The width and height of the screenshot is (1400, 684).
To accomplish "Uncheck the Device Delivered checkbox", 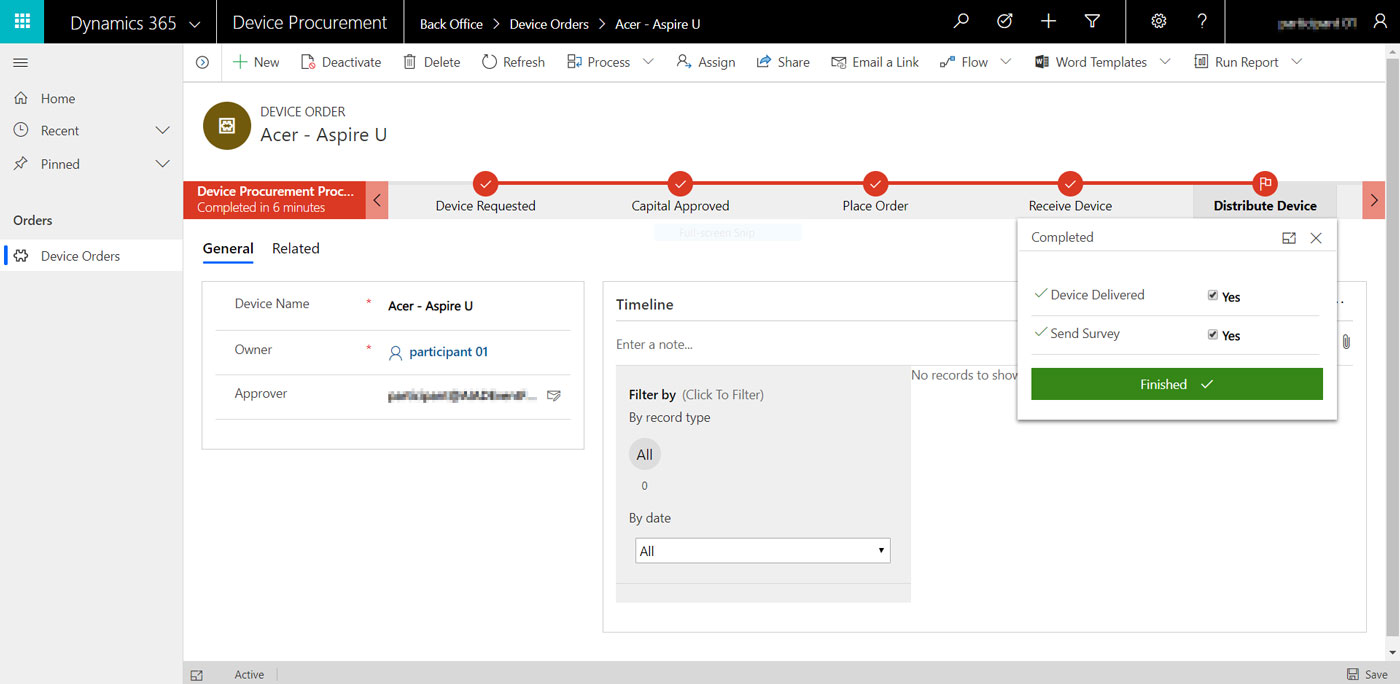I will (x=1213, y=296).
